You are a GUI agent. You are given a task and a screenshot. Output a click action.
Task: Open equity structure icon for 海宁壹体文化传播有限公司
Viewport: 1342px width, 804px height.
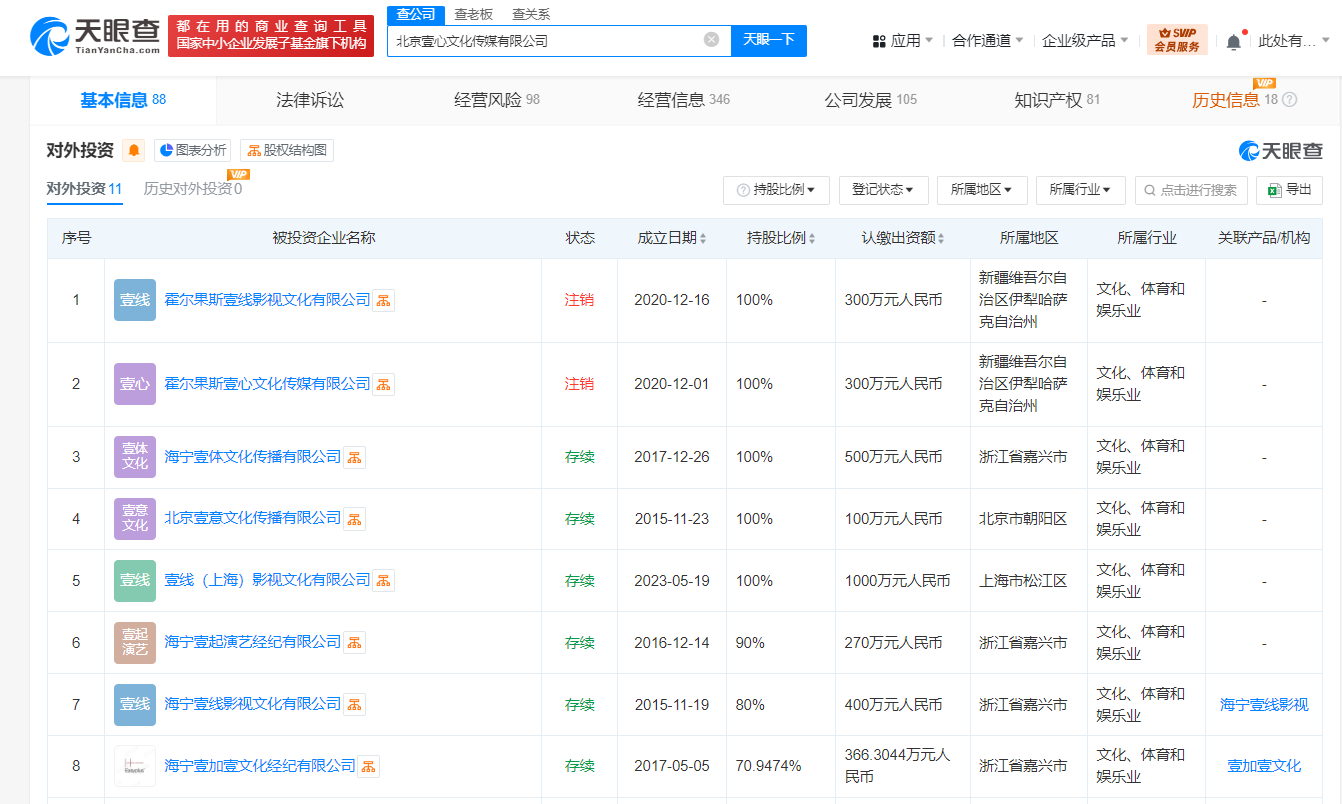tap(355, 457)
